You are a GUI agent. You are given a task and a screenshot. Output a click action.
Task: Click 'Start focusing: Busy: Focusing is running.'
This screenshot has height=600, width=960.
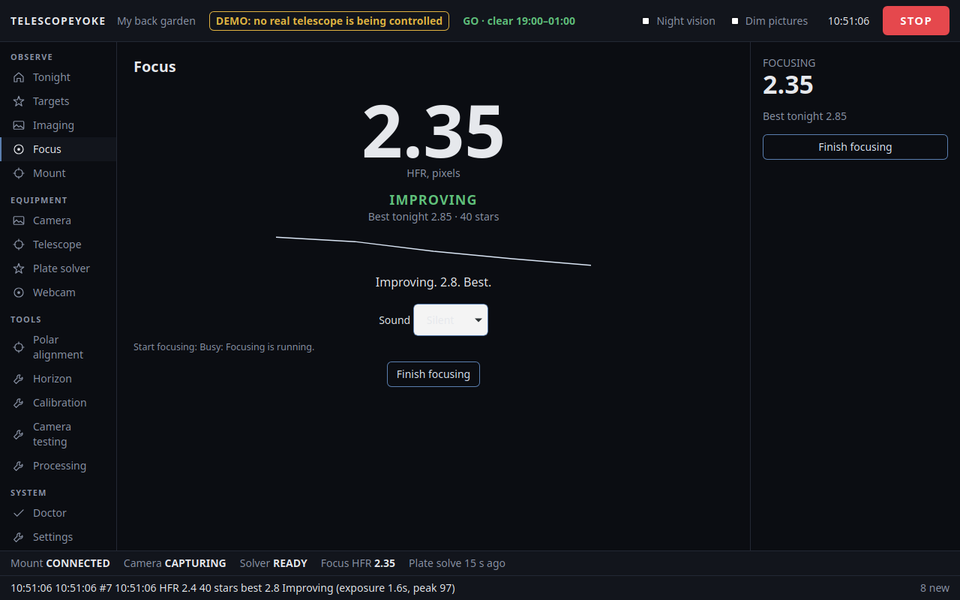click(x=224, y=347)
